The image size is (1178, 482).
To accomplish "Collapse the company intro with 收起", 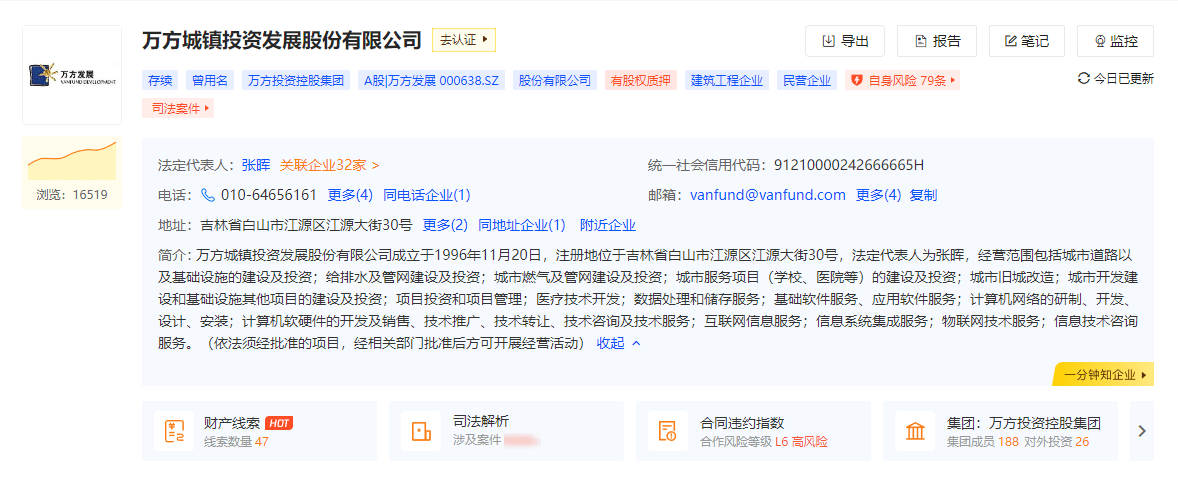I will point(618,343).
